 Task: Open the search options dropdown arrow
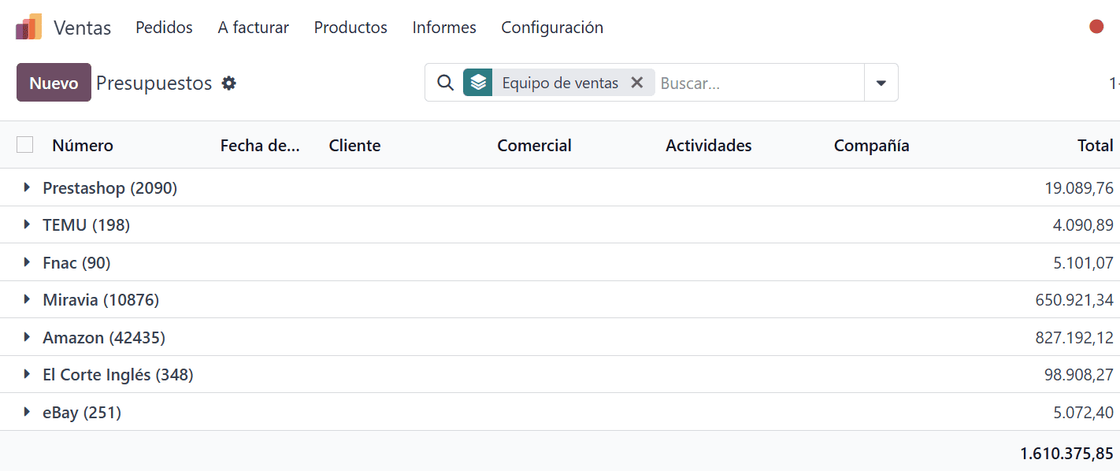(x=881, y=83)
